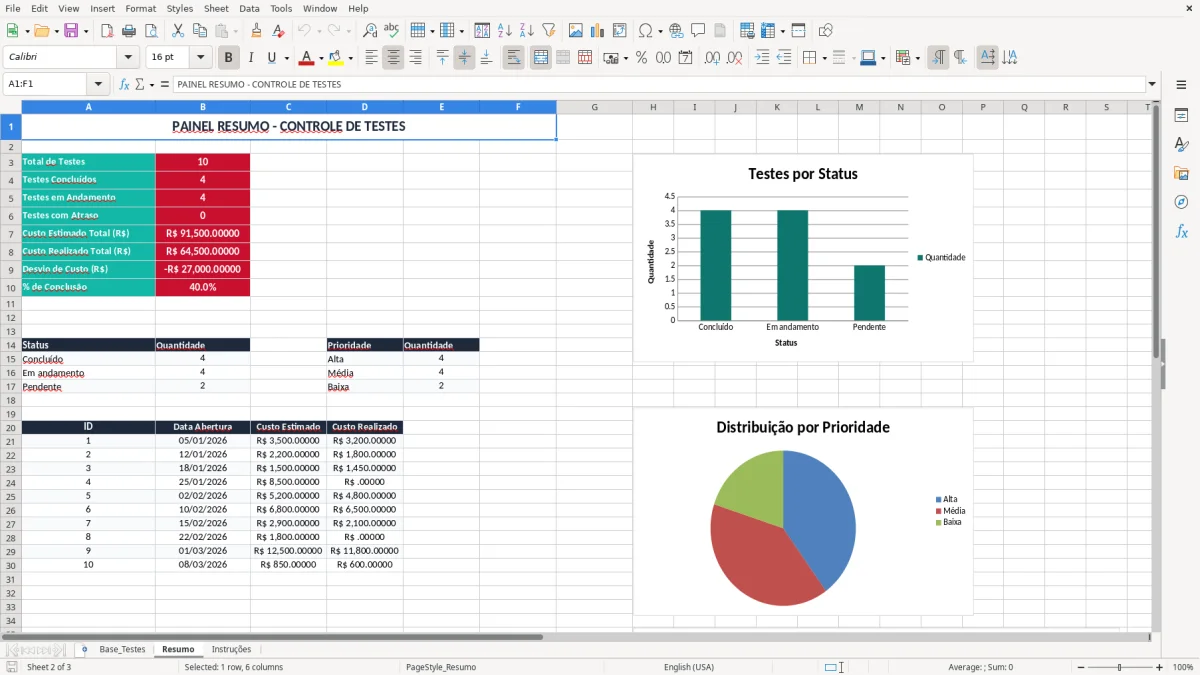Click the formula input line
This screenshot has width=1200, height=675.
658,84
